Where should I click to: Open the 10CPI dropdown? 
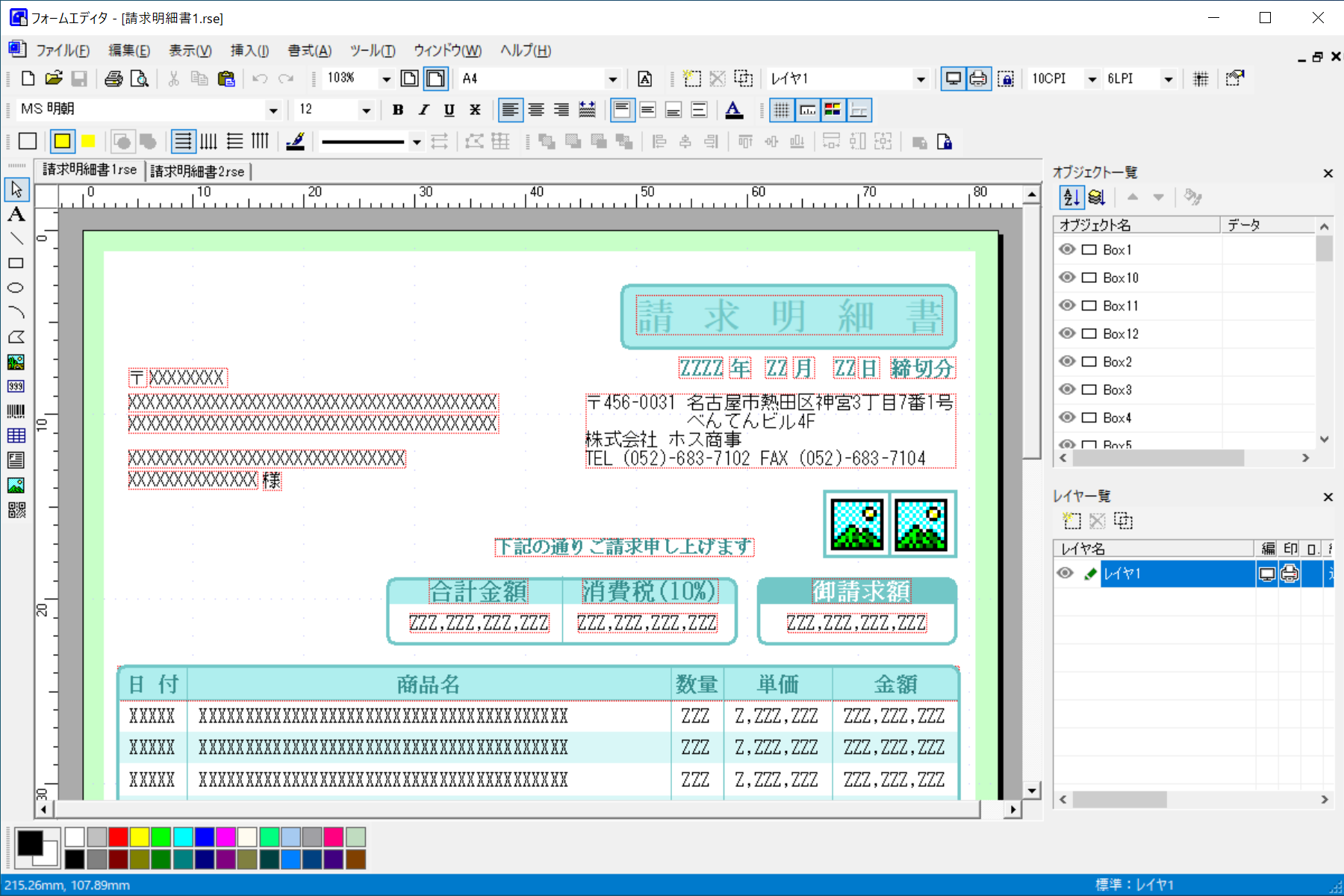1092,78
